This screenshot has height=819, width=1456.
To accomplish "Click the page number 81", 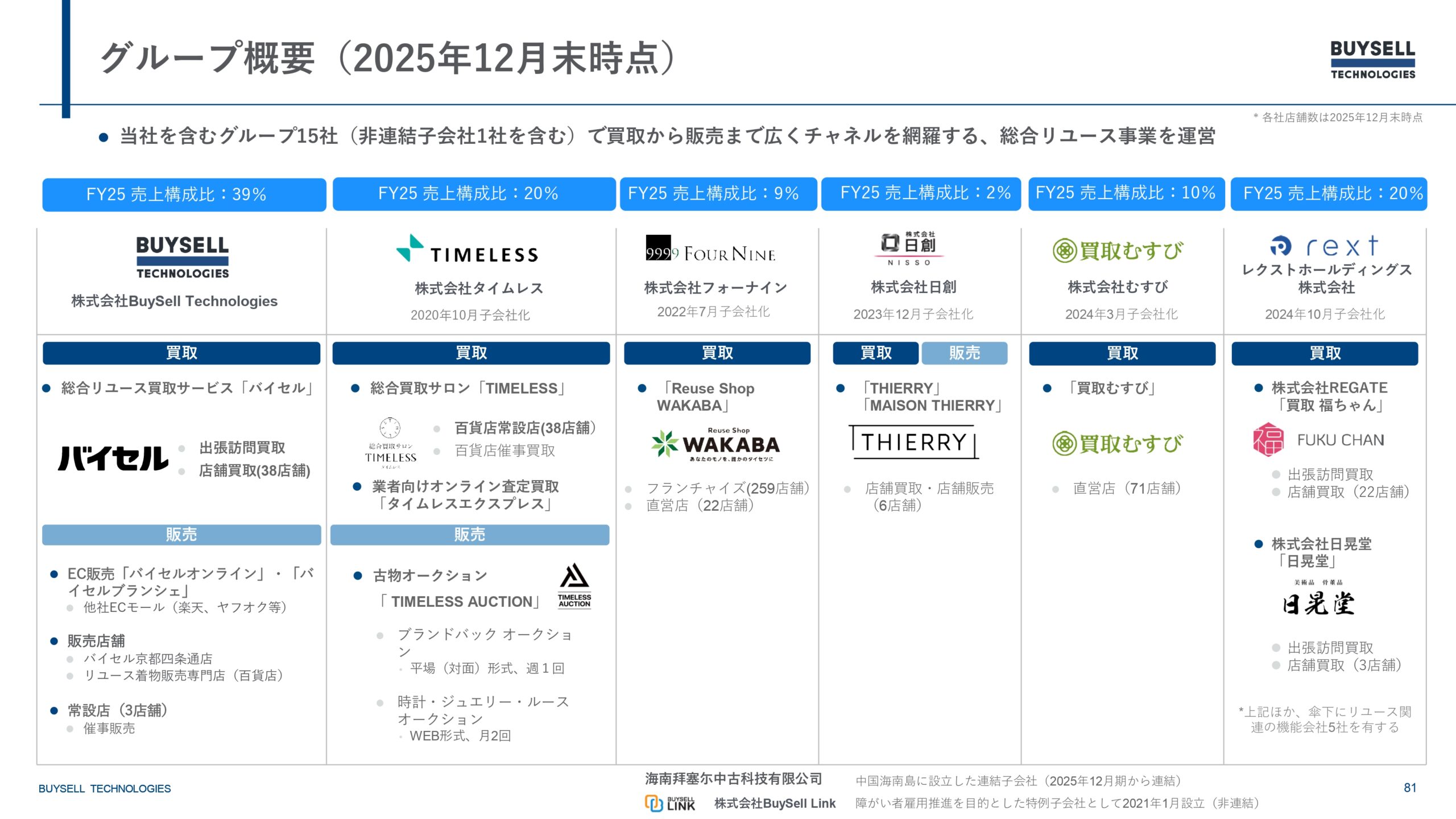I will point(1410,788).
